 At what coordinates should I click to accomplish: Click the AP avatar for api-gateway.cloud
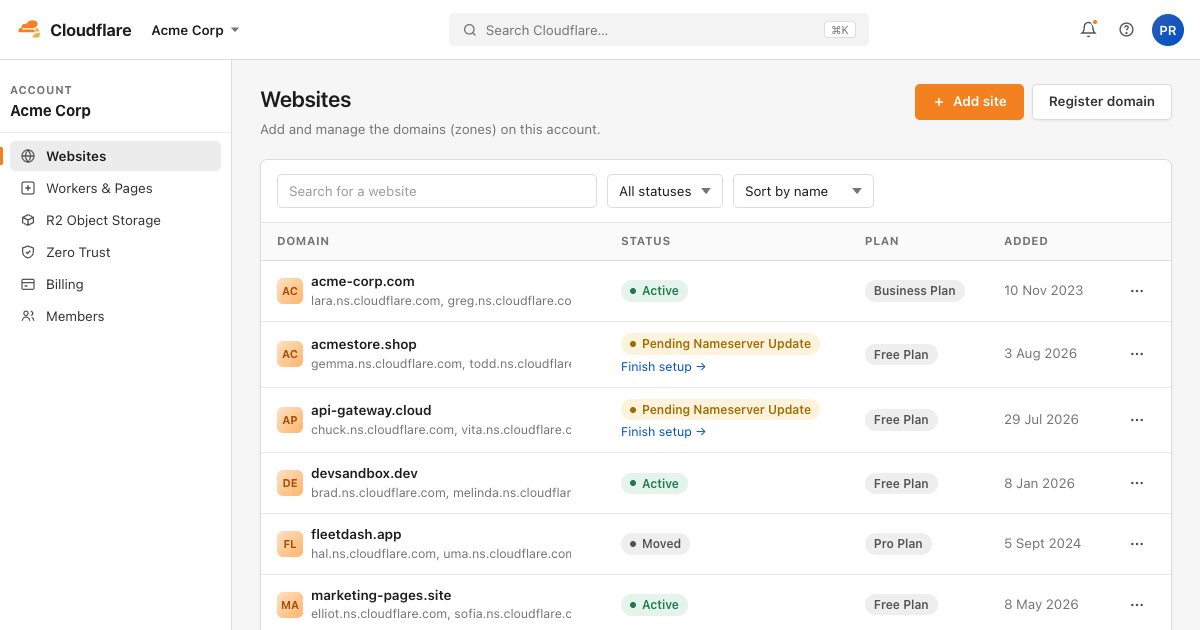pos(290,420)
